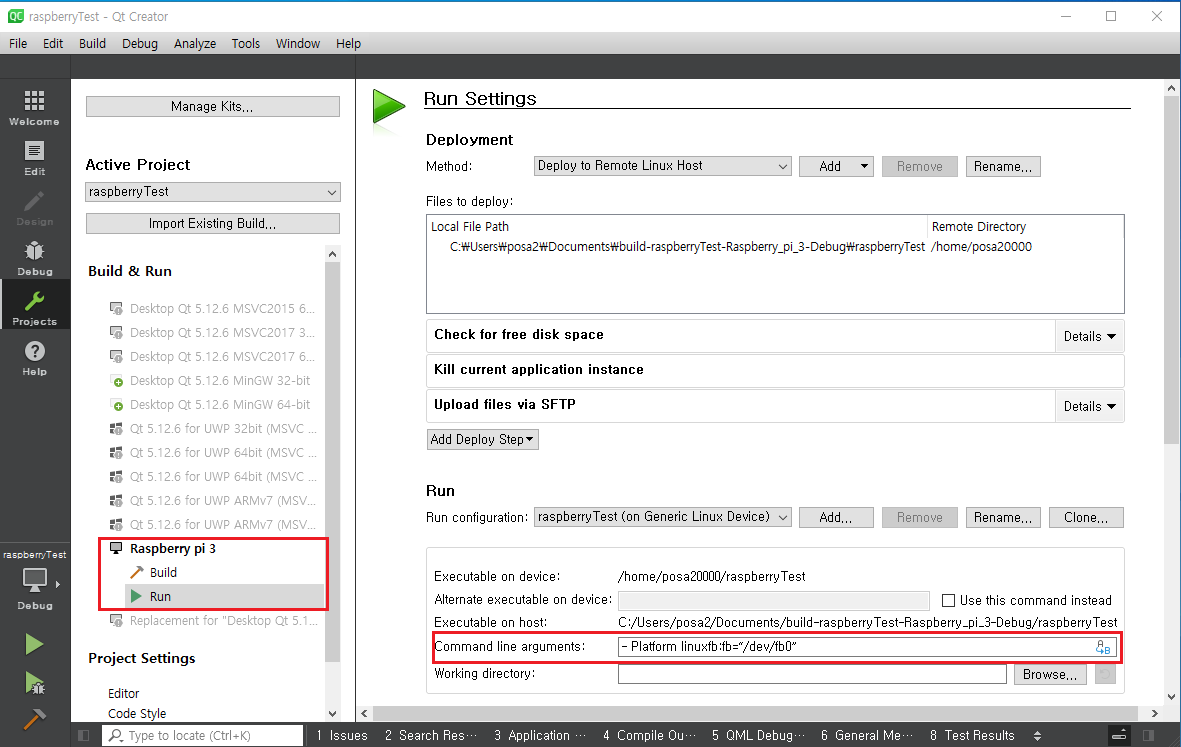Select Qt 5.12.6 for UWP 32bit kit
The height and width of the screenshot is (747, 1181).
214,429
